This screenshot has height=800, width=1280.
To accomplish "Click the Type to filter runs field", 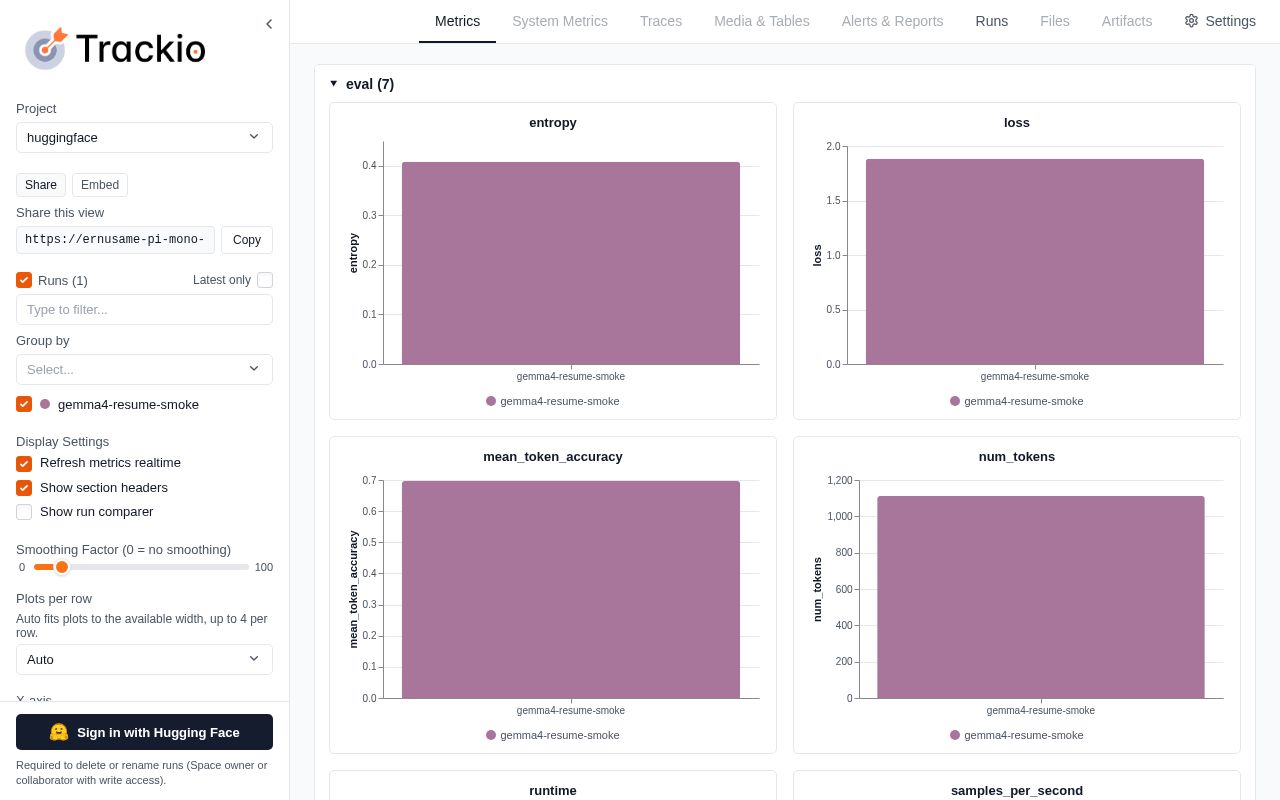I will (x=144, y=310).
